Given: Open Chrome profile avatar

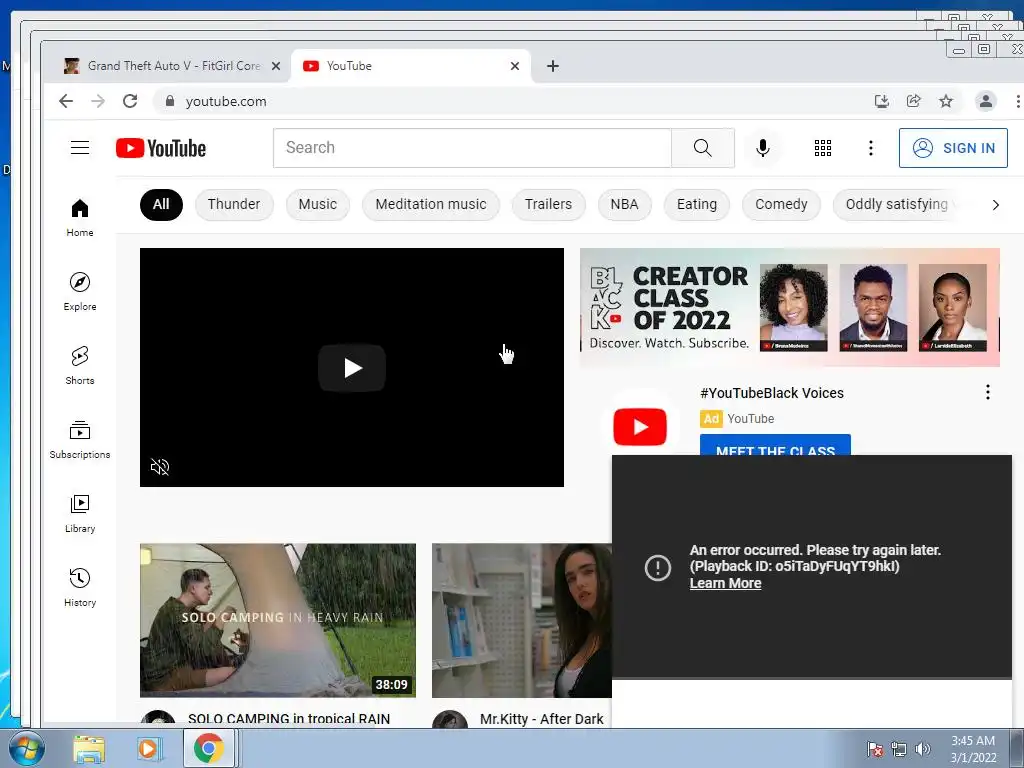Looking at the screenshot, I should coord(985,101).
